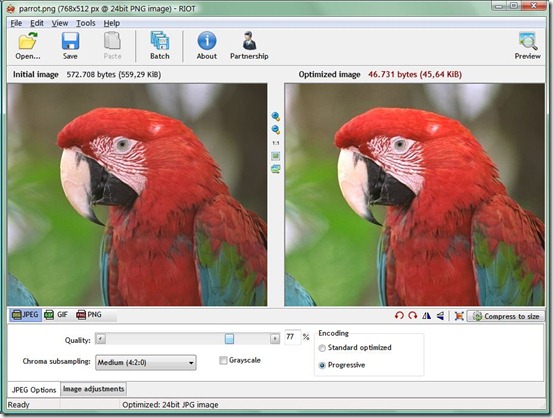Rotate image left with the red arrow
Viewport: 553px width, 418px height.
[399, 315]
